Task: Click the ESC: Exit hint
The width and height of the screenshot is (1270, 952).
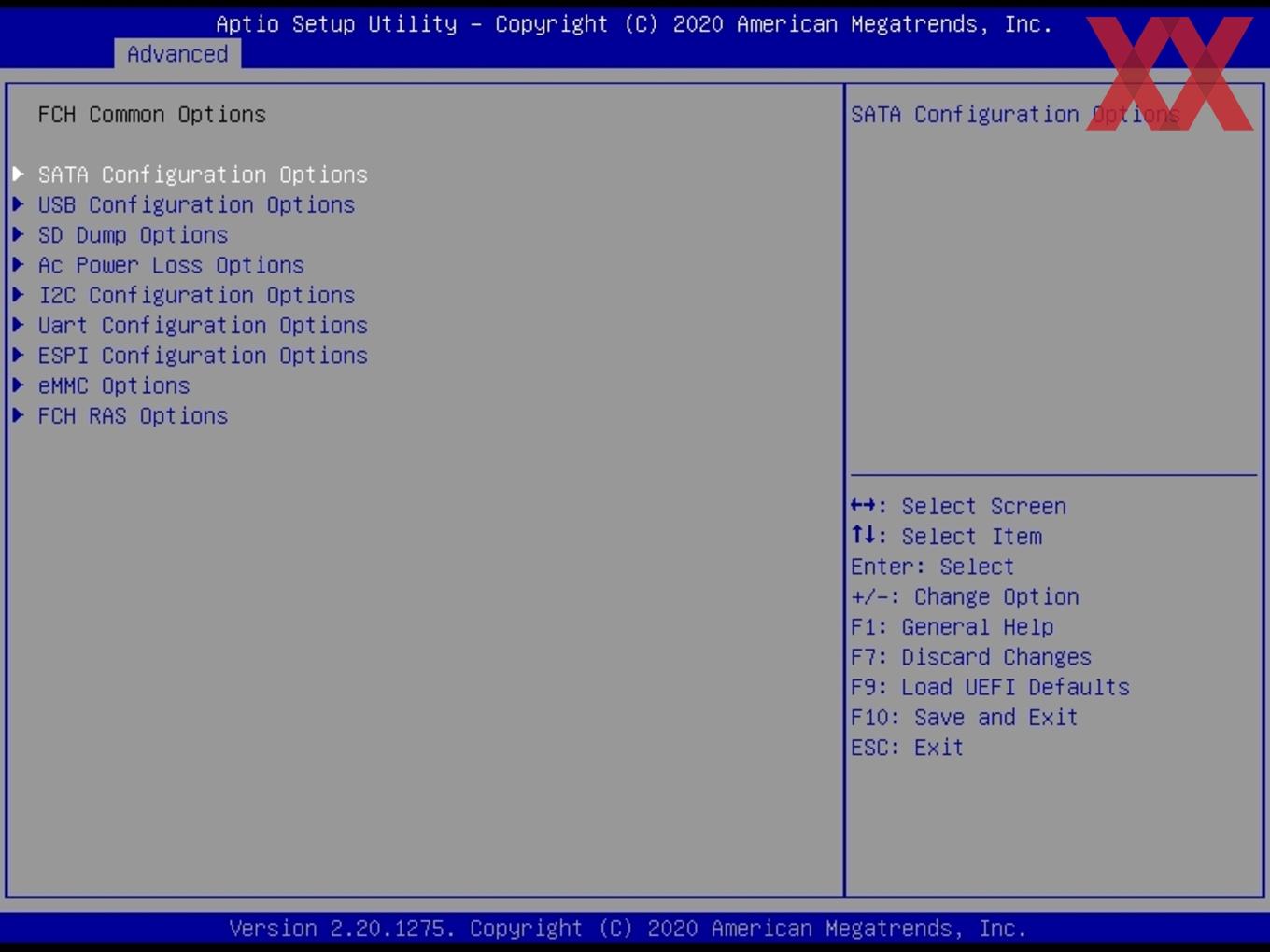Action: 907,747
